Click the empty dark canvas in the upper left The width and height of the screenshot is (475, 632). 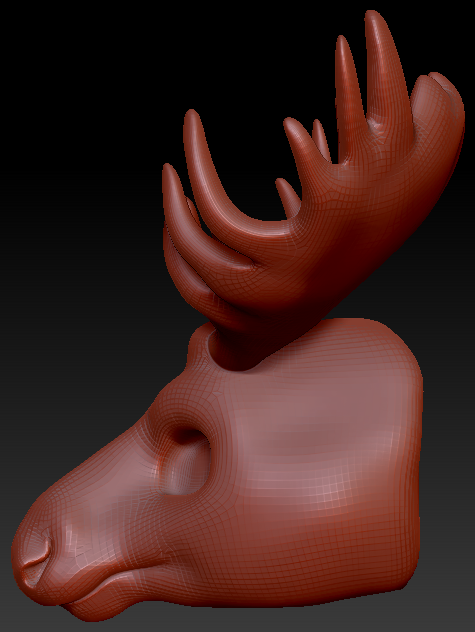click(73, 81)
